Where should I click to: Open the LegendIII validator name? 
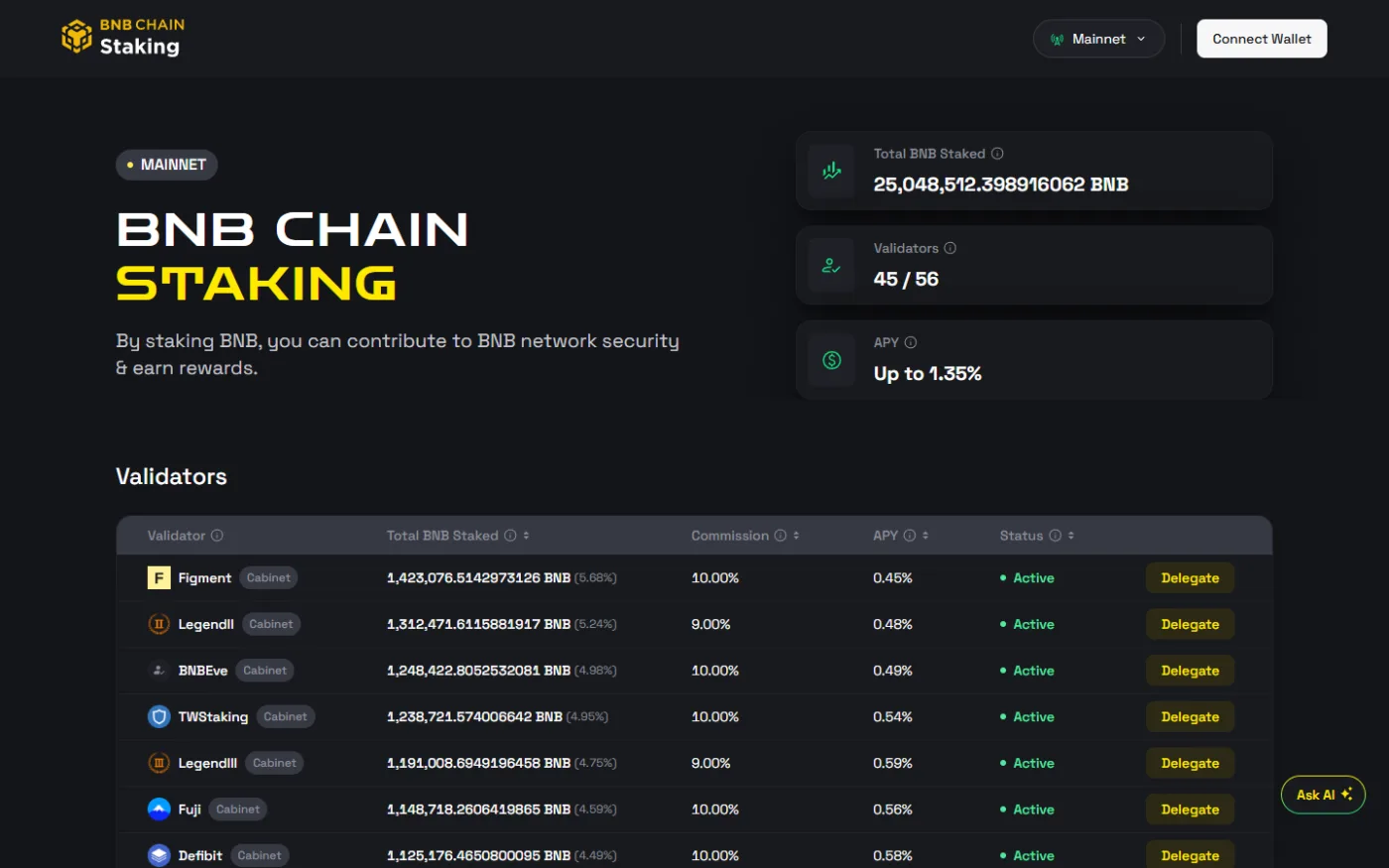click(x=207, y=763)
